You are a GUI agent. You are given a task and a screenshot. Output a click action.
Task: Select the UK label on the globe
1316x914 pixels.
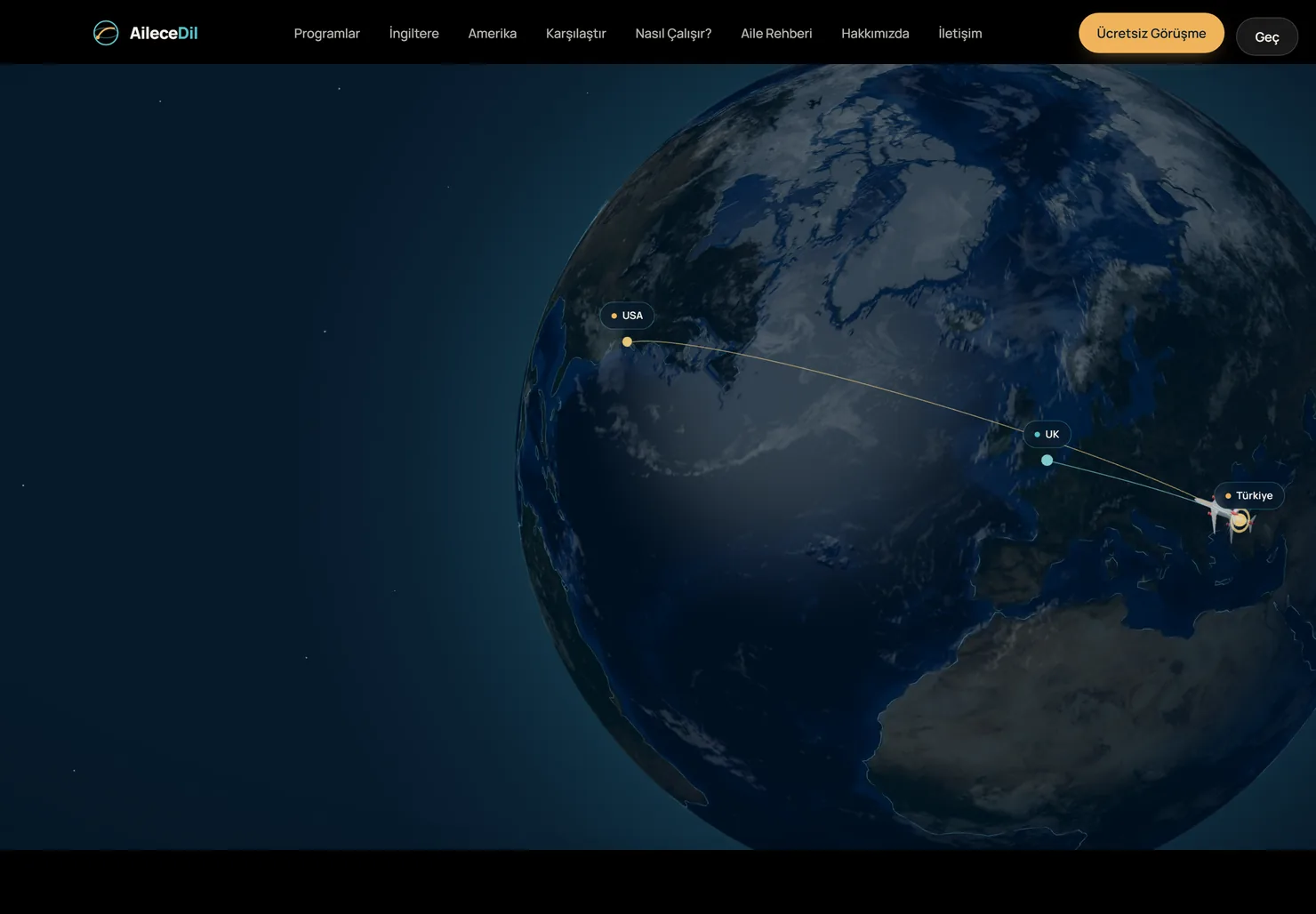[x=1047, y=434]
